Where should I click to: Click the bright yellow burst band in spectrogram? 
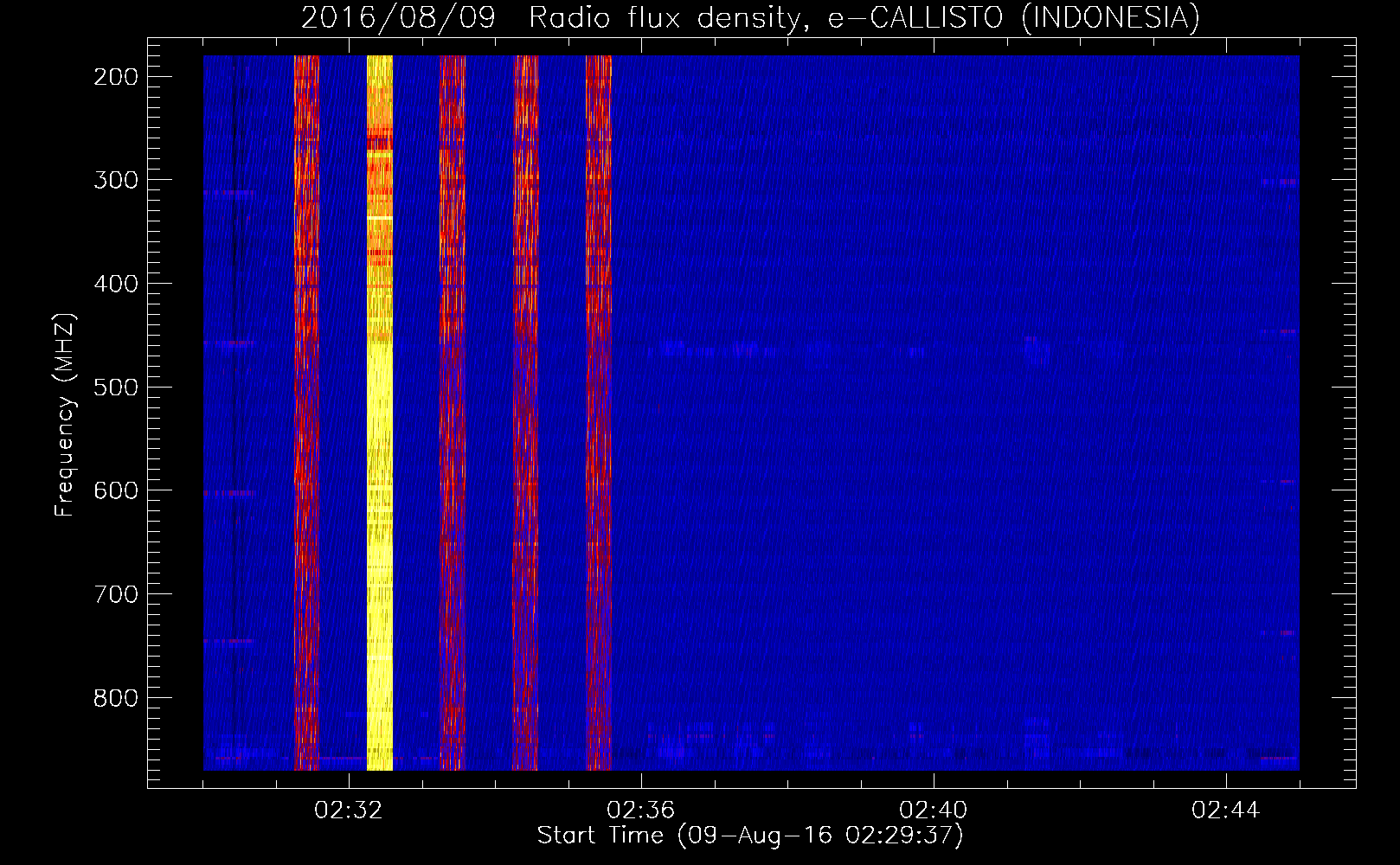380,413
